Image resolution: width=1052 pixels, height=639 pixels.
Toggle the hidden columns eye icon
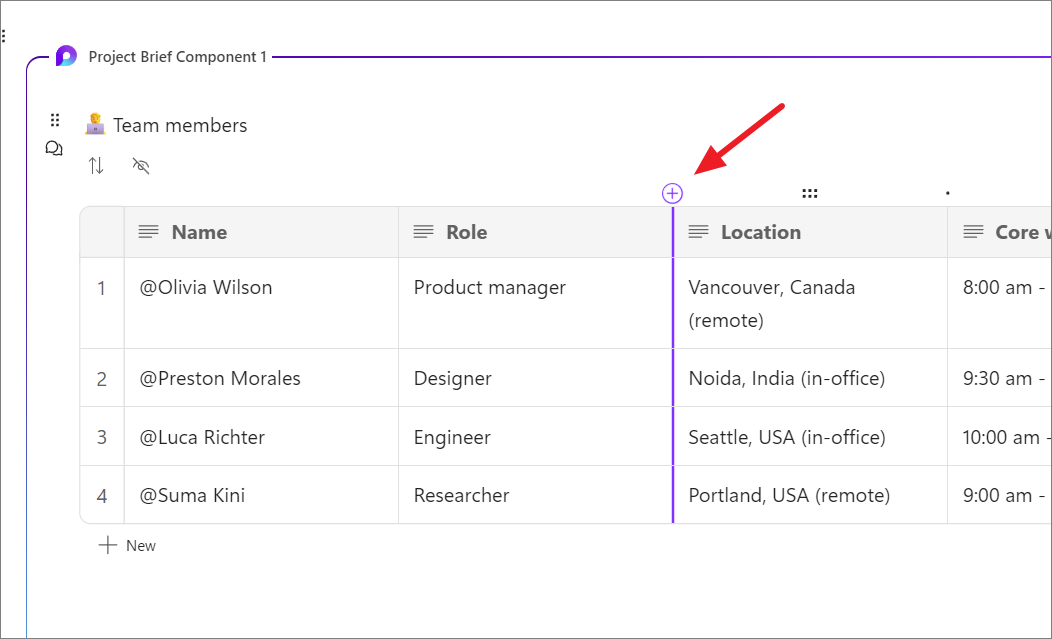(141, 166)
